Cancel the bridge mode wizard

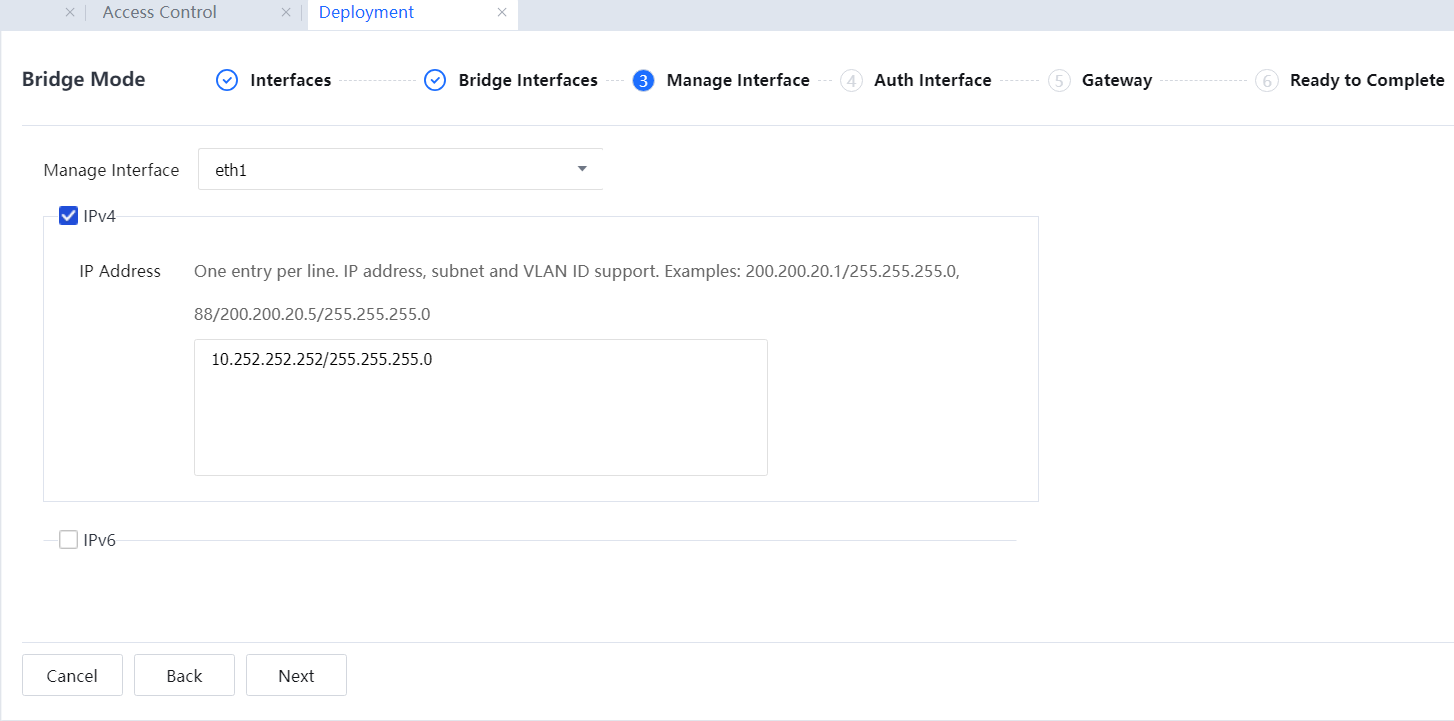(72, 676)
